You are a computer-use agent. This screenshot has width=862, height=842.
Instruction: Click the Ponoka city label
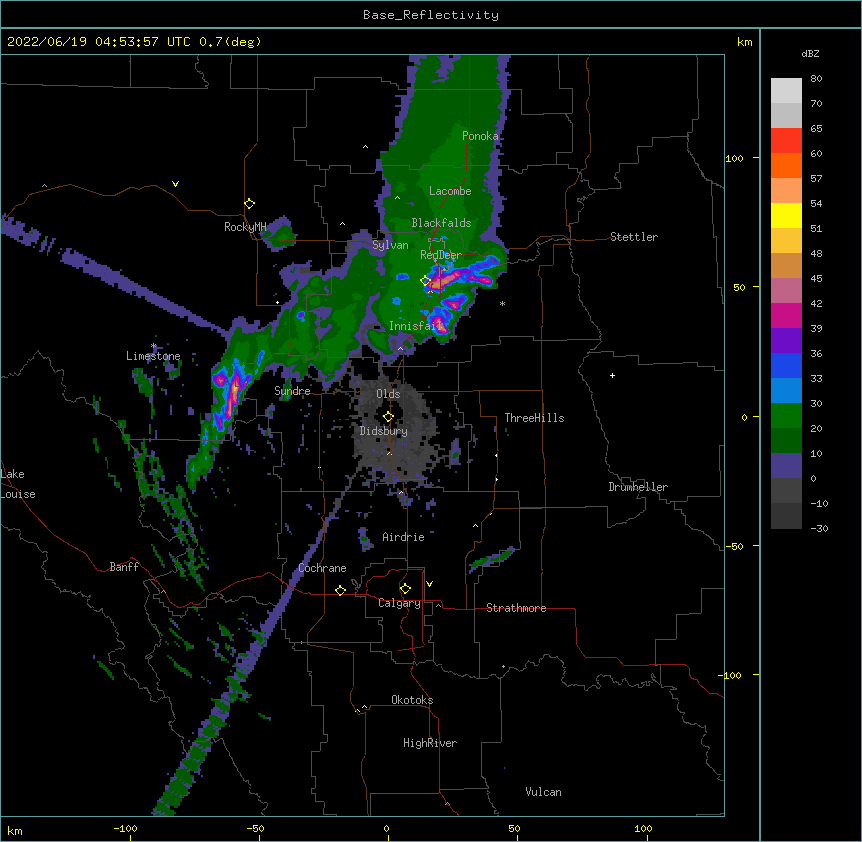[x=480, y=136]
